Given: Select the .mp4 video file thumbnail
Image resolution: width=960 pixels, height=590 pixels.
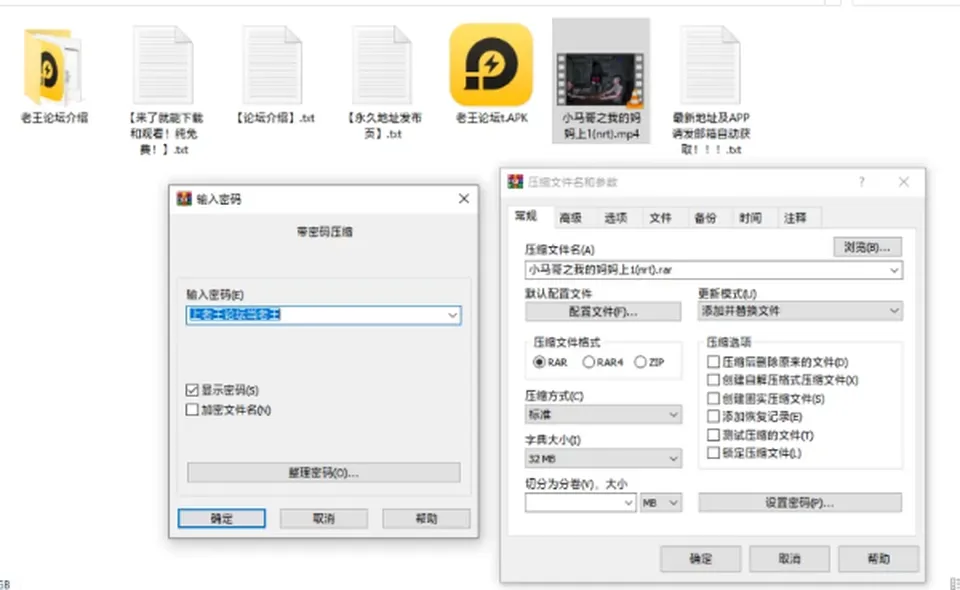Looking at the screenshot, I should point(600,80).
